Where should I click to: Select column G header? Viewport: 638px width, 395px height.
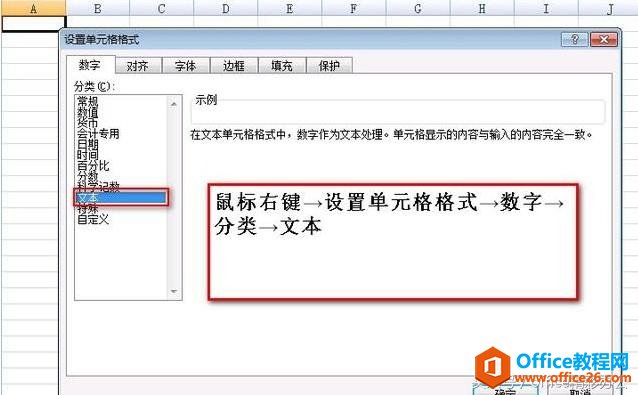pyautogui.click(x=418, y=8)
